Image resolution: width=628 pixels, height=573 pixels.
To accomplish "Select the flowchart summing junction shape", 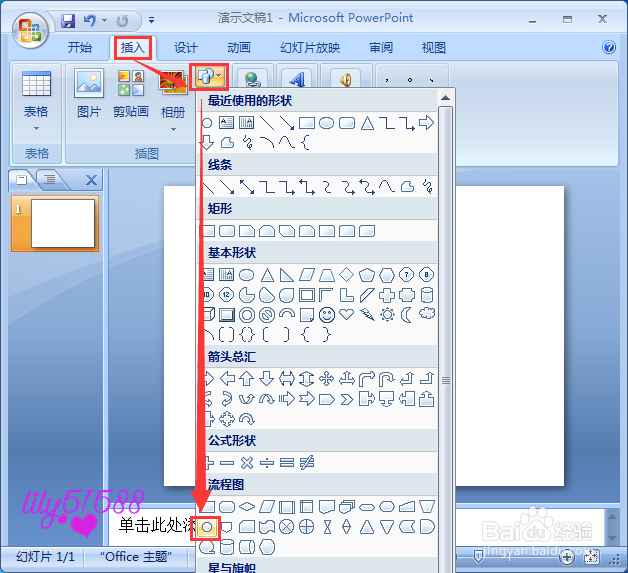I will click(x=286, y=527).
